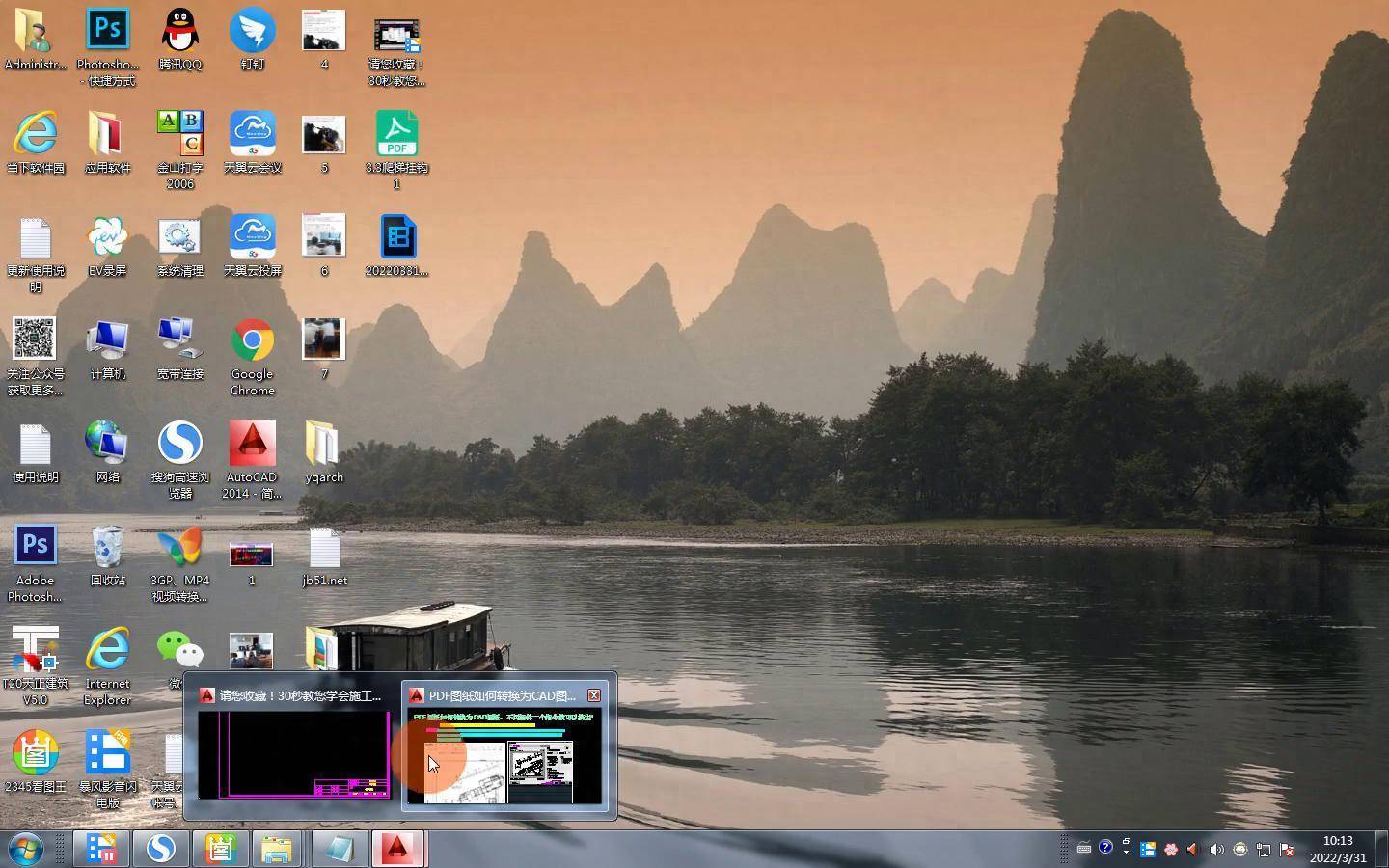The width and height of the screenshot is (1389, 868).
Task: Click the AutoCAD button in the taskbar
Action: pos(397,849)
